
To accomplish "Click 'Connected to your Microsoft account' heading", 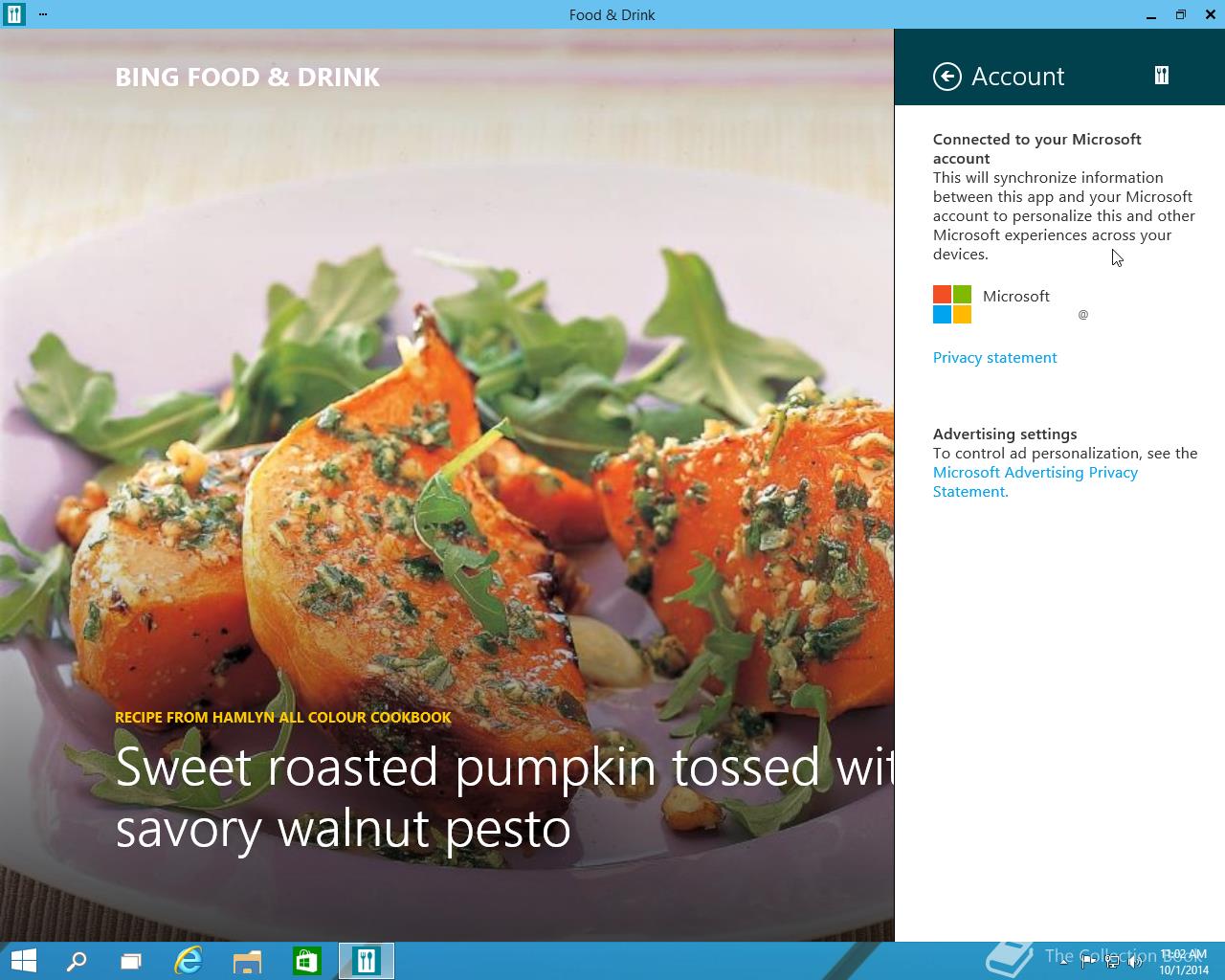I will (1037, 148).
